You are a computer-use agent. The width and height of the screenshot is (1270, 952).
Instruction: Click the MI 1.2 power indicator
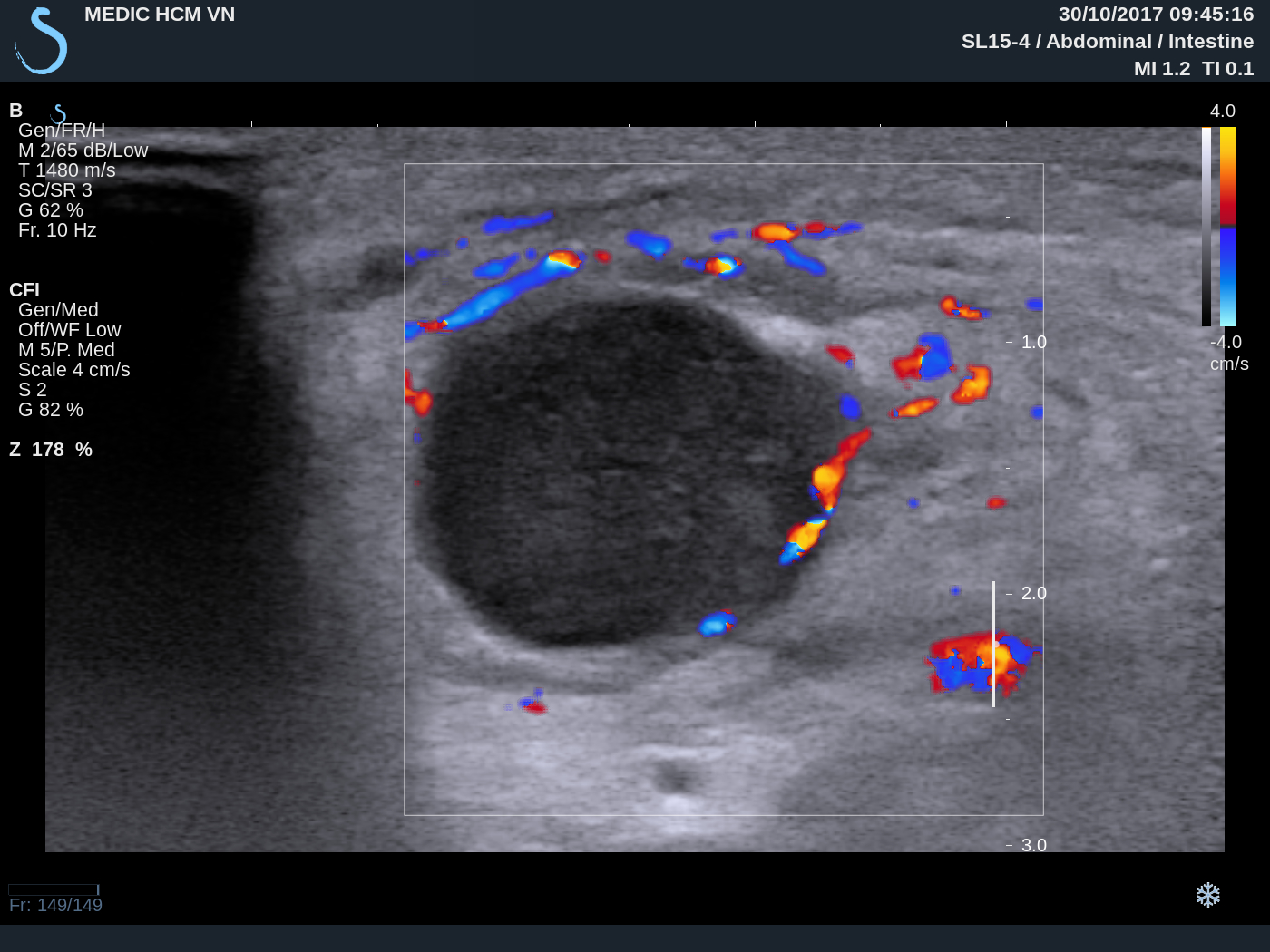(x=1162, y=68)
